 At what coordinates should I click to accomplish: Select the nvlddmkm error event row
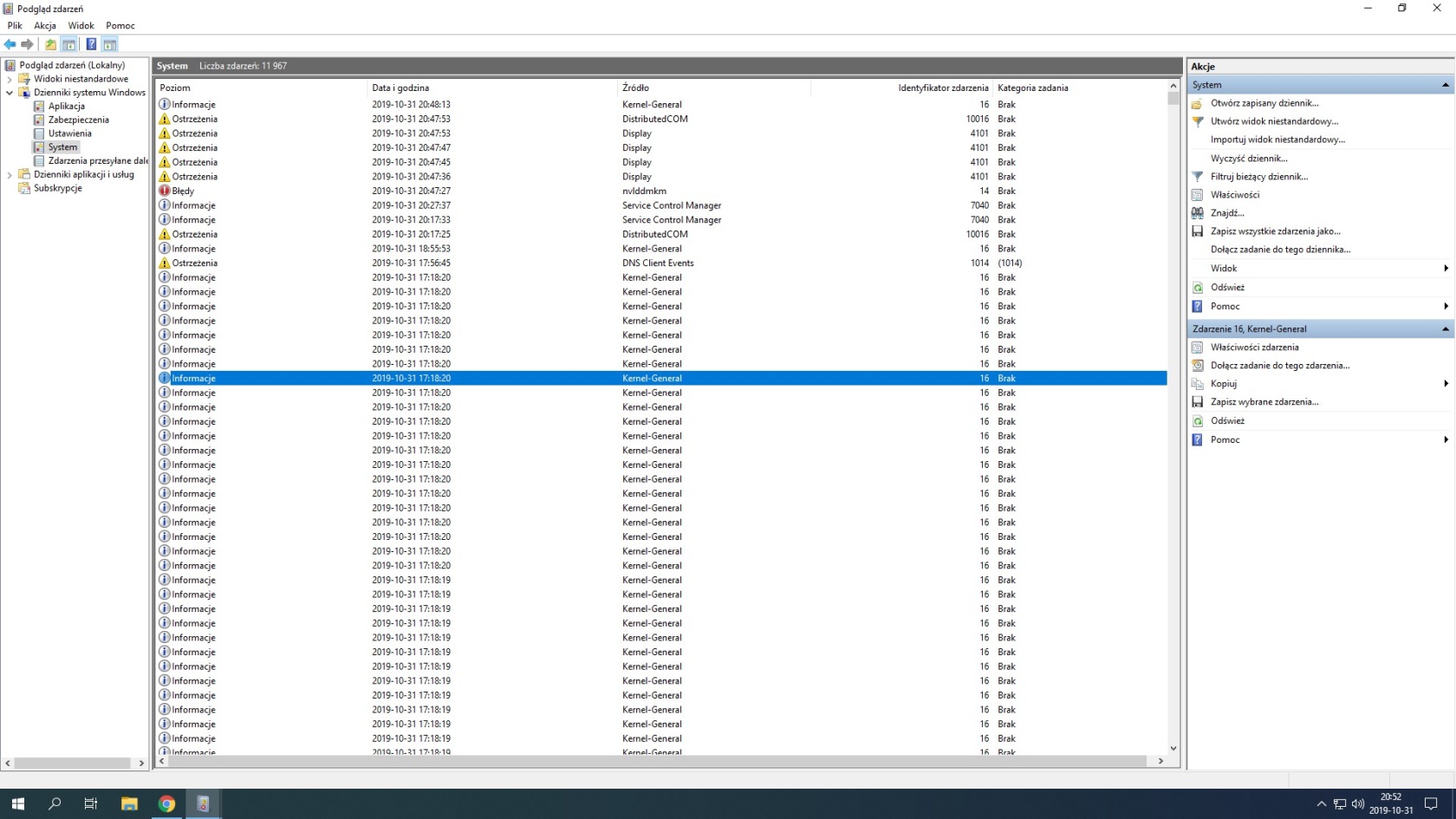pos(661,191)
